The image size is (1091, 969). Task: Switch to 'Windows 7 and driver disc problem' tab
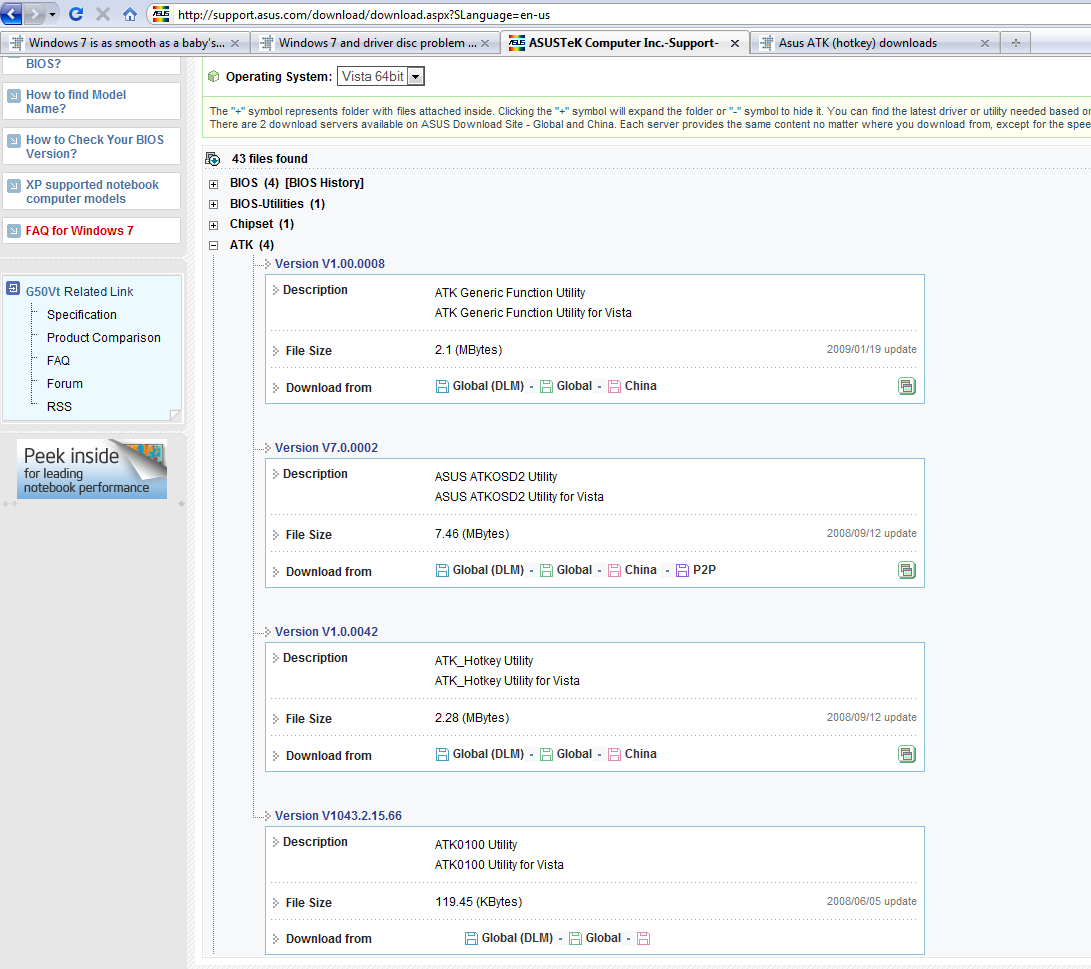click(375, 43)
